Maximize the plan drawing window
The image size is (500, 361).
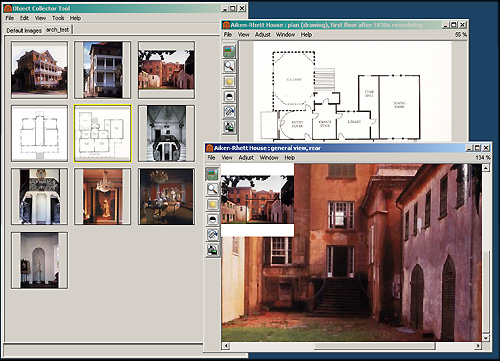pos(454,25)
